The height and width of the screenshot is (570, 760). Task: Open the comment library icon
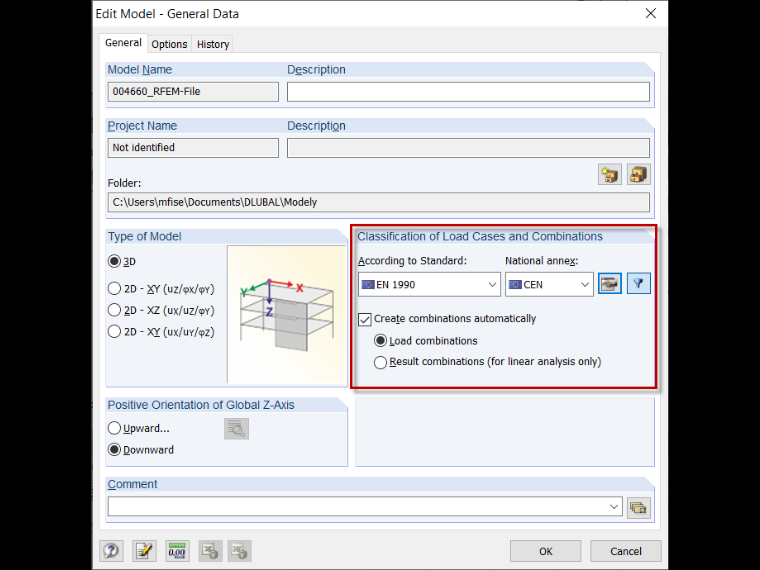[638, 507]
